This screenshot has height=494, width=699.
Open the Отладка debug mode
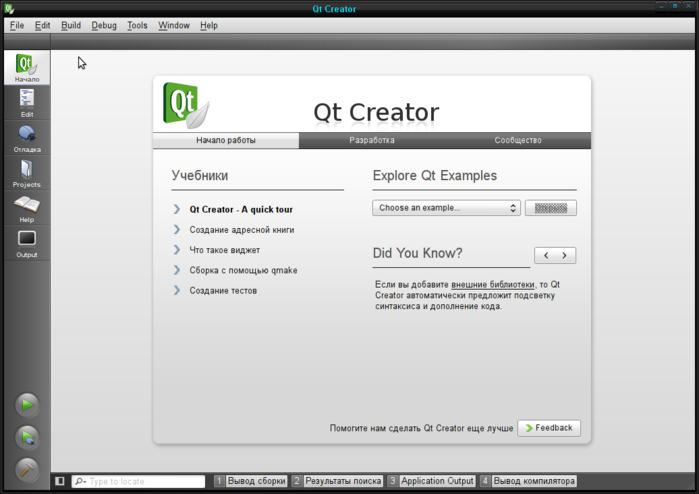pos(27,138)
